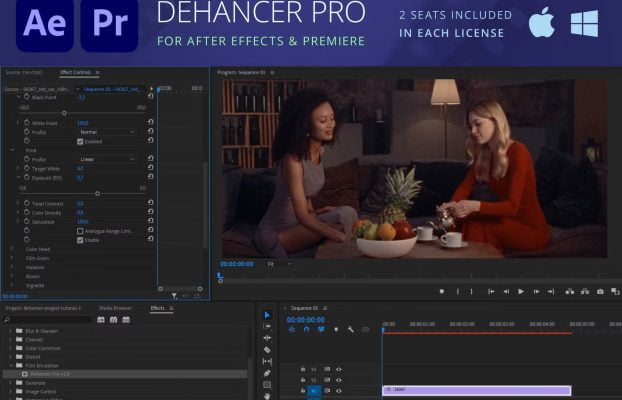Open timeline display settings wrench

coord(351,329)
